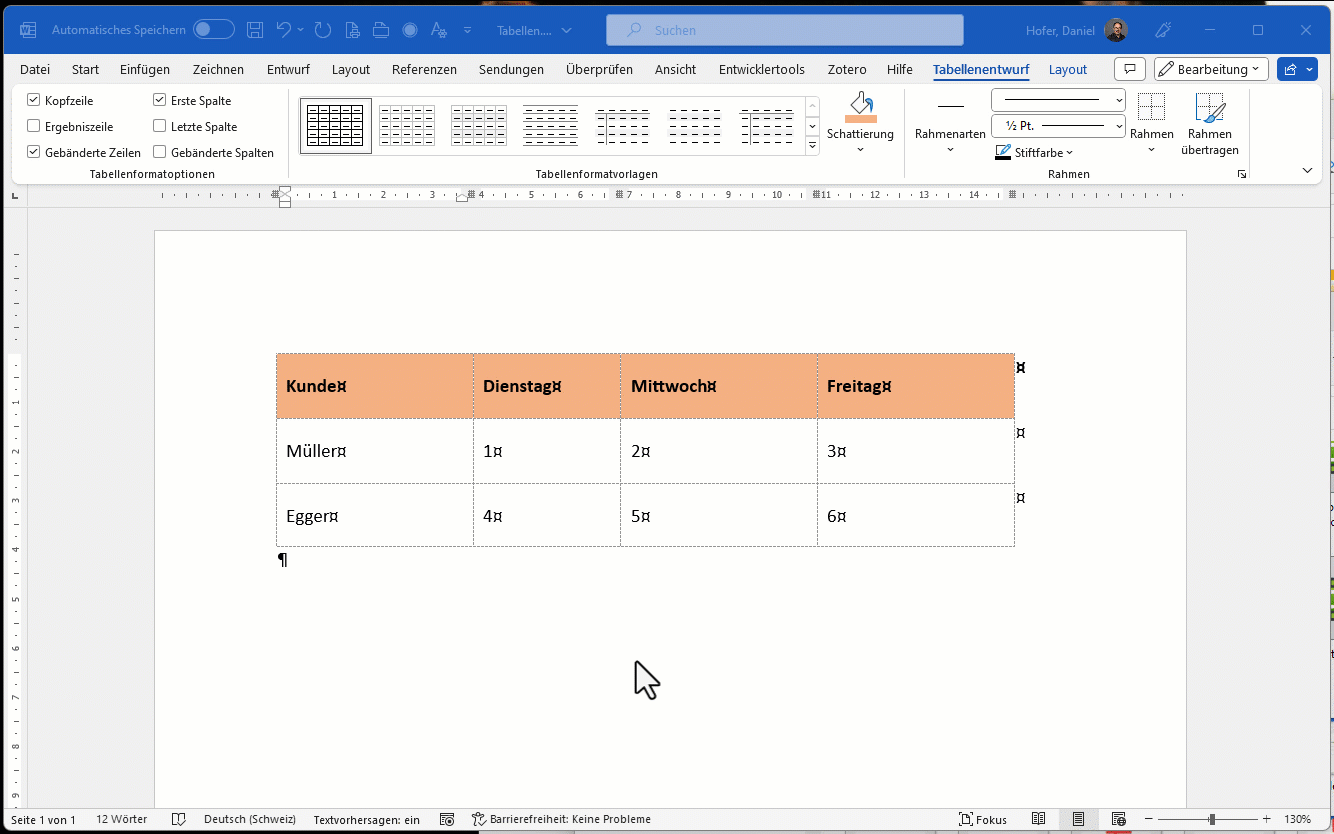Enable the Gebänderte Spalten checkbox

coord(160,153)
